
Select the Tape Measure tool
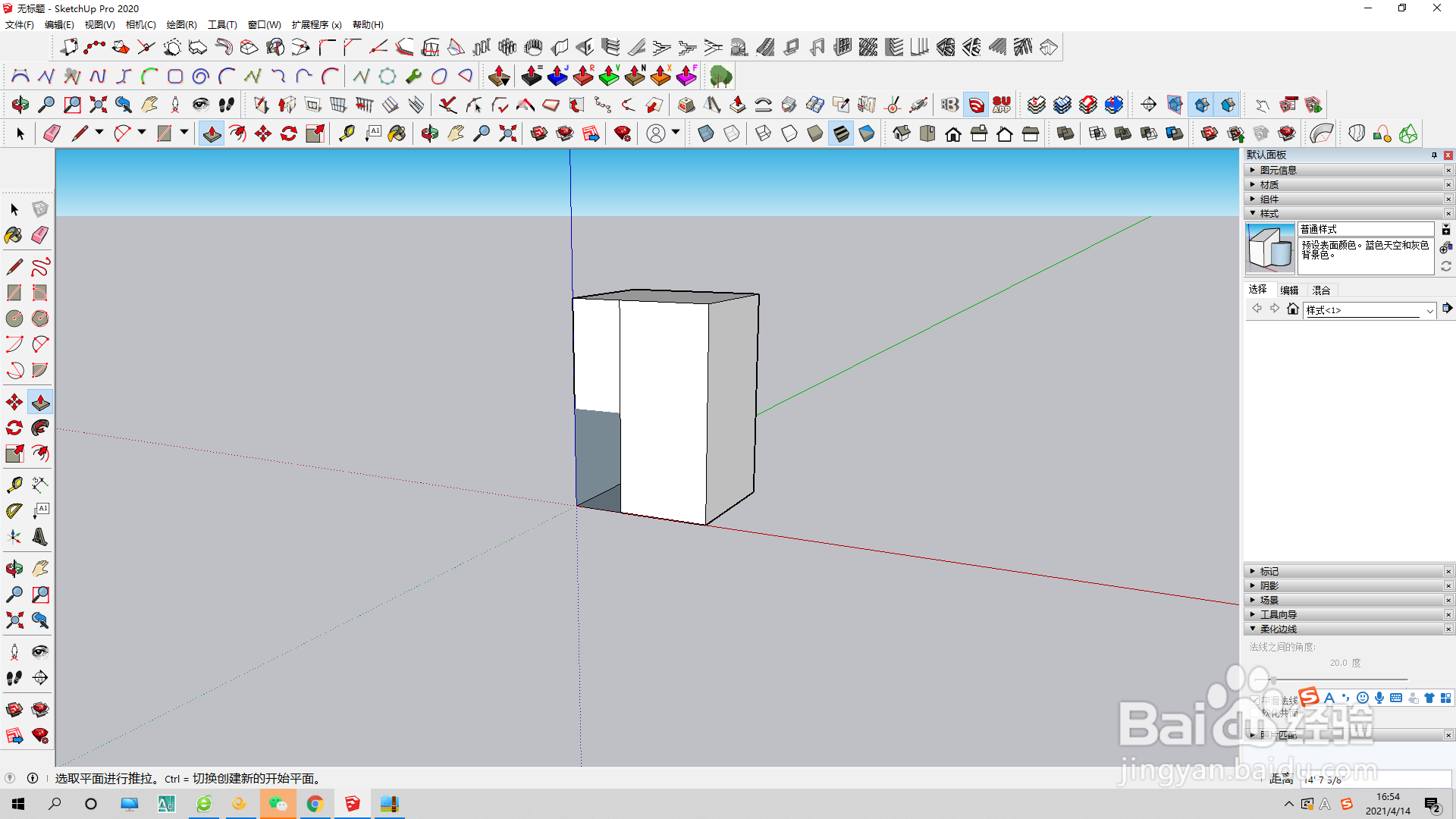(14, 485)
